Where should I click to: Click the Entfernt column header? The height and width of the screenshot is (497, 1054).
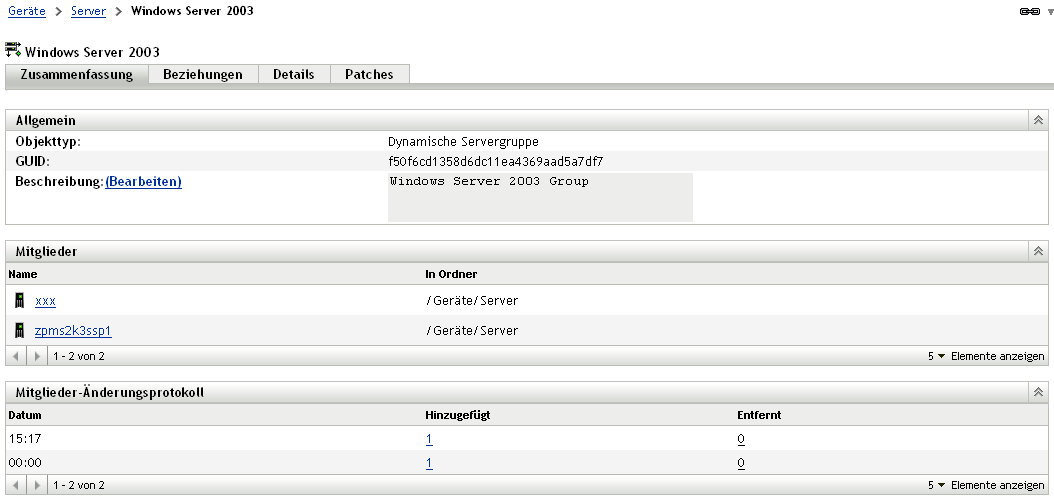click(759, 415)
